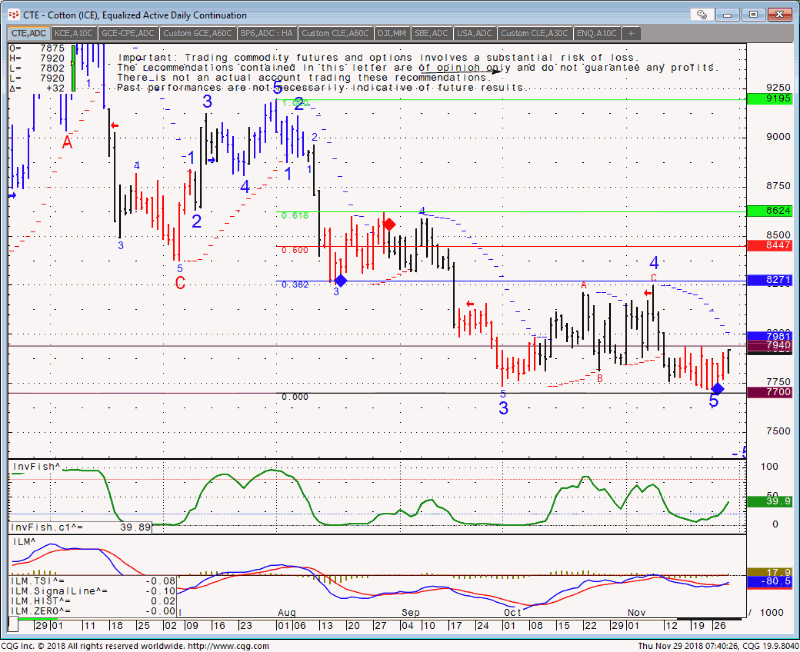This screenshot has height=652, width=800.
Task: Click the large blue 4 wave label in November
Action: tap(654, 263)
